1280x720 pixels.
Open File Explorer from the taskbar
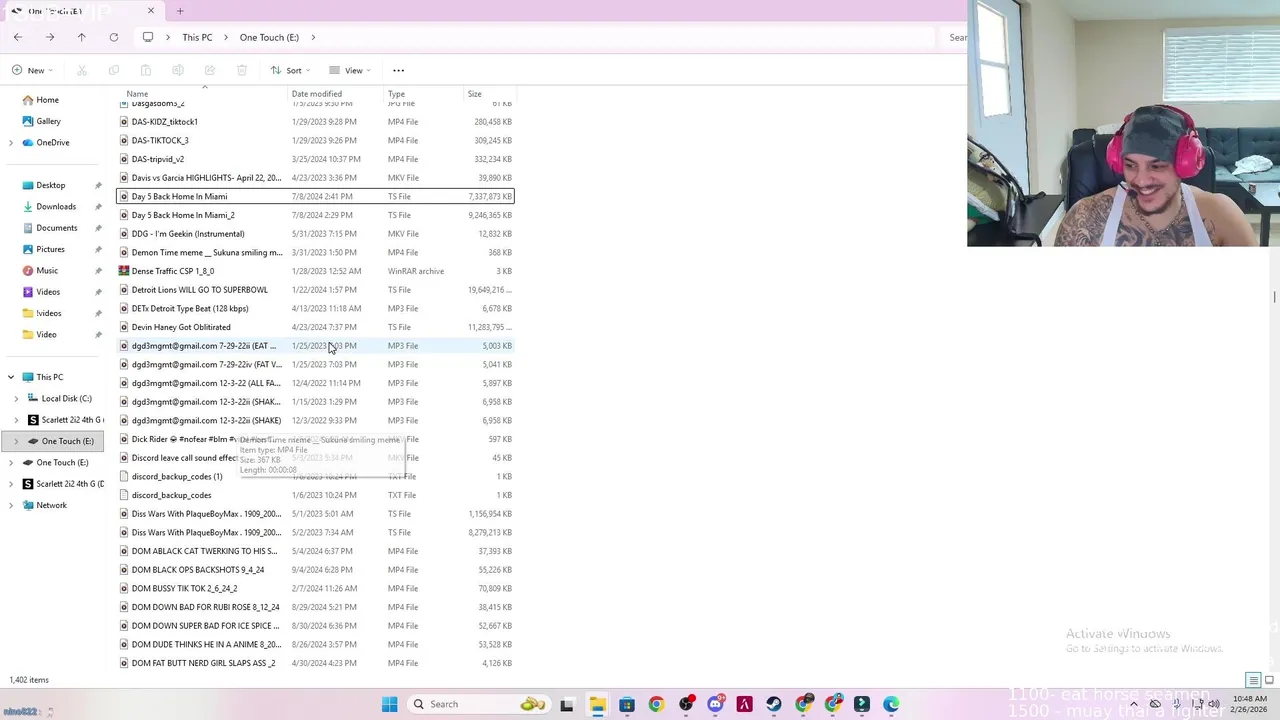[x=597, y=704]
